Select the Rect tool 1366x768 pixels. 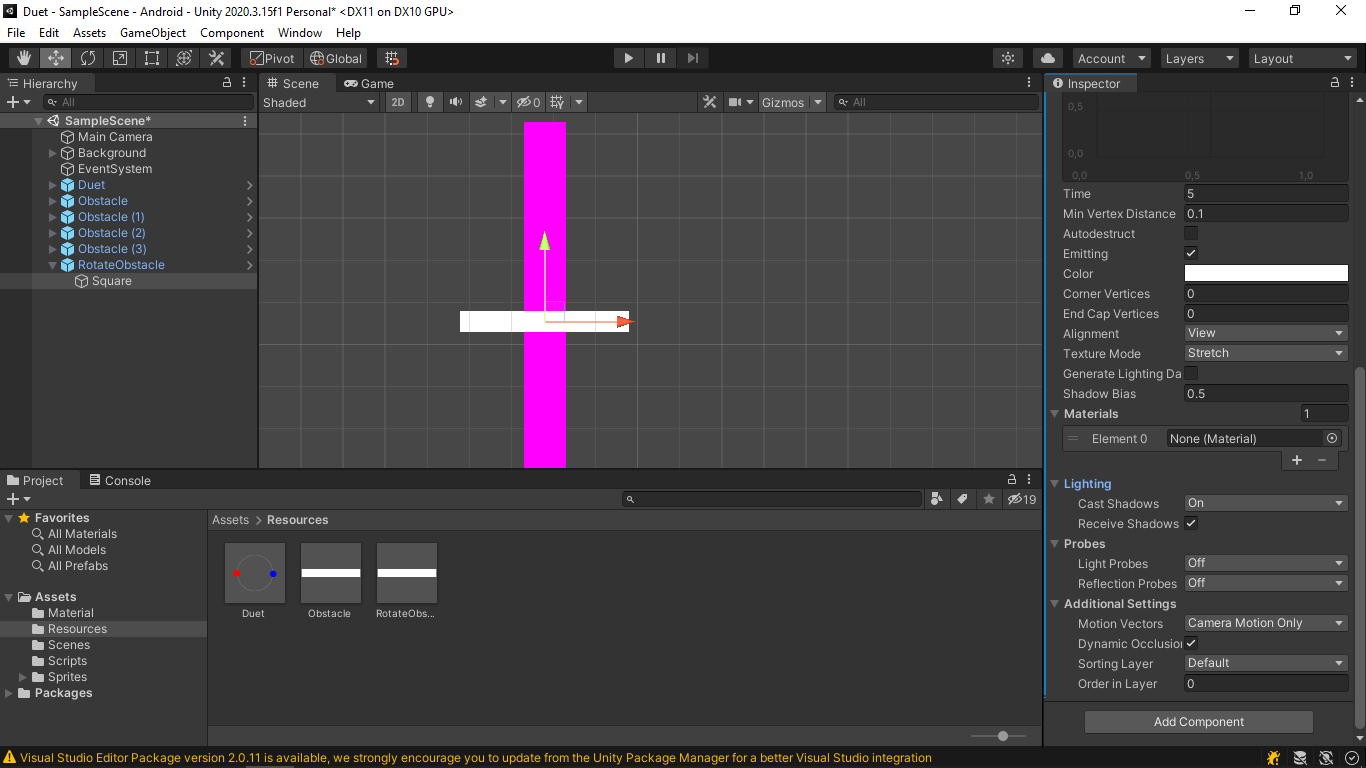coord(152,58)
